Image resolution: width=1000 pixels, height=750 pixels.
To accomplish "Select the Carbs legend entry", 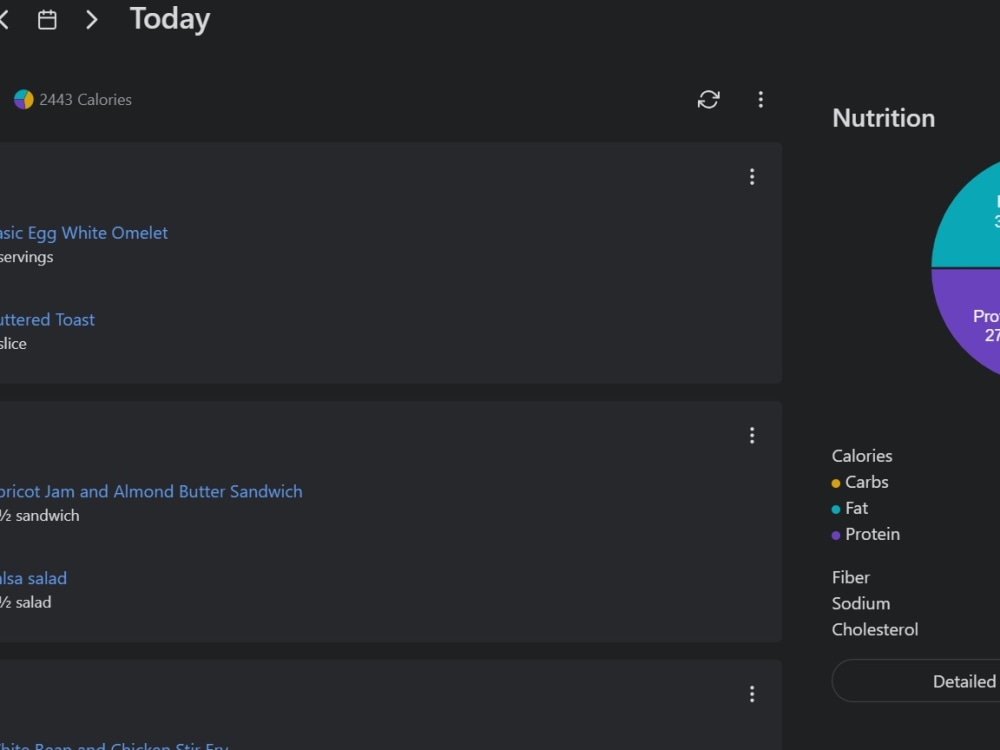I will 867,482.
